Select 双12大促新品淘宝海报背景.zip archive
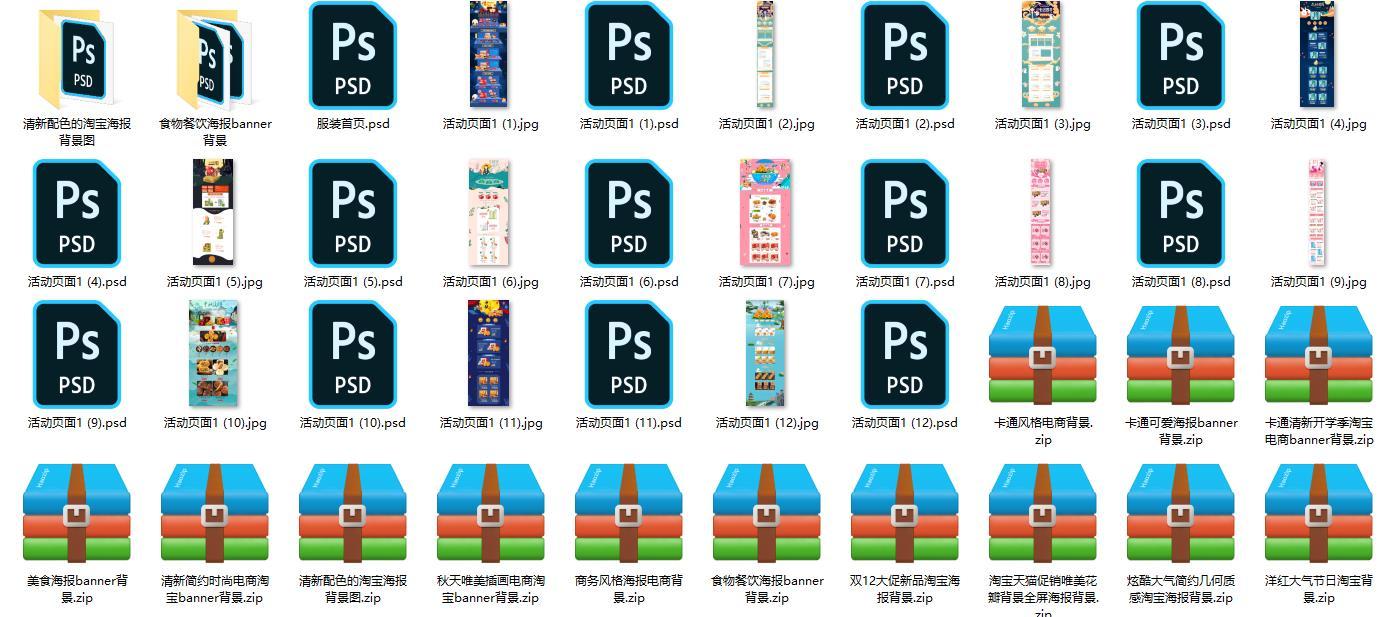The height and width of the screenshot is (617, 1378). [x=905, y=512]
